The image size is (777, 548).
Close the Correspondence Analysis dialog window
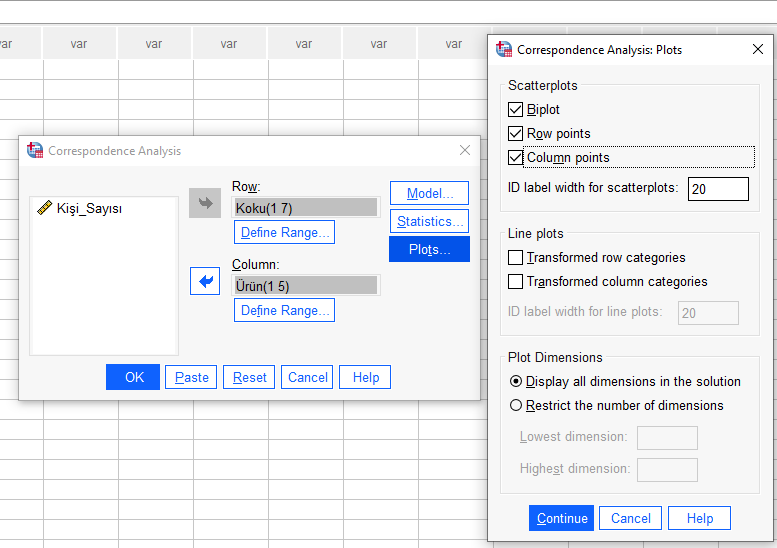coord(464,150)
